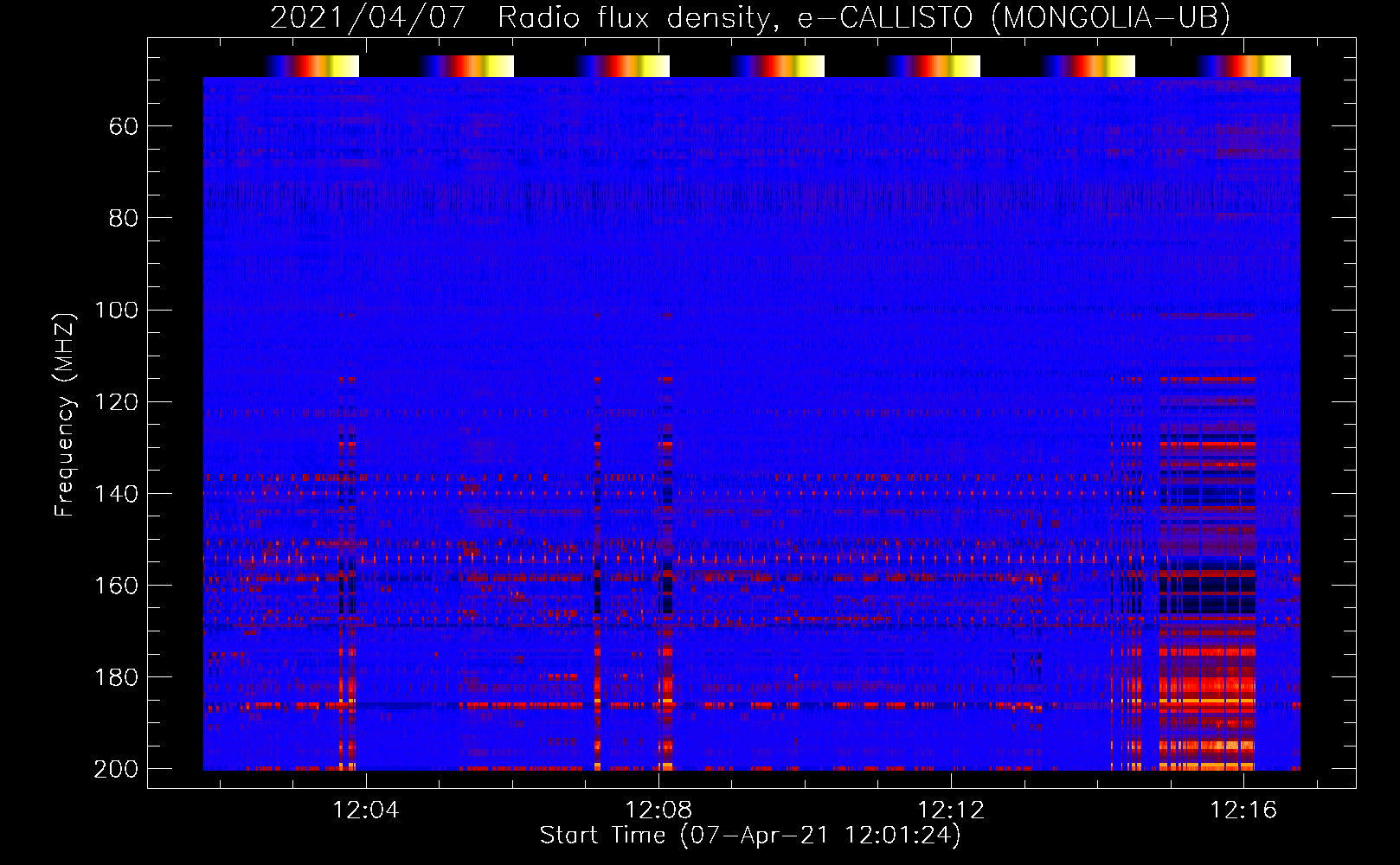Click the 200 frequency tick label
Image resolution: width=1400 pixels, height=865 pixels.
point(116,769)
